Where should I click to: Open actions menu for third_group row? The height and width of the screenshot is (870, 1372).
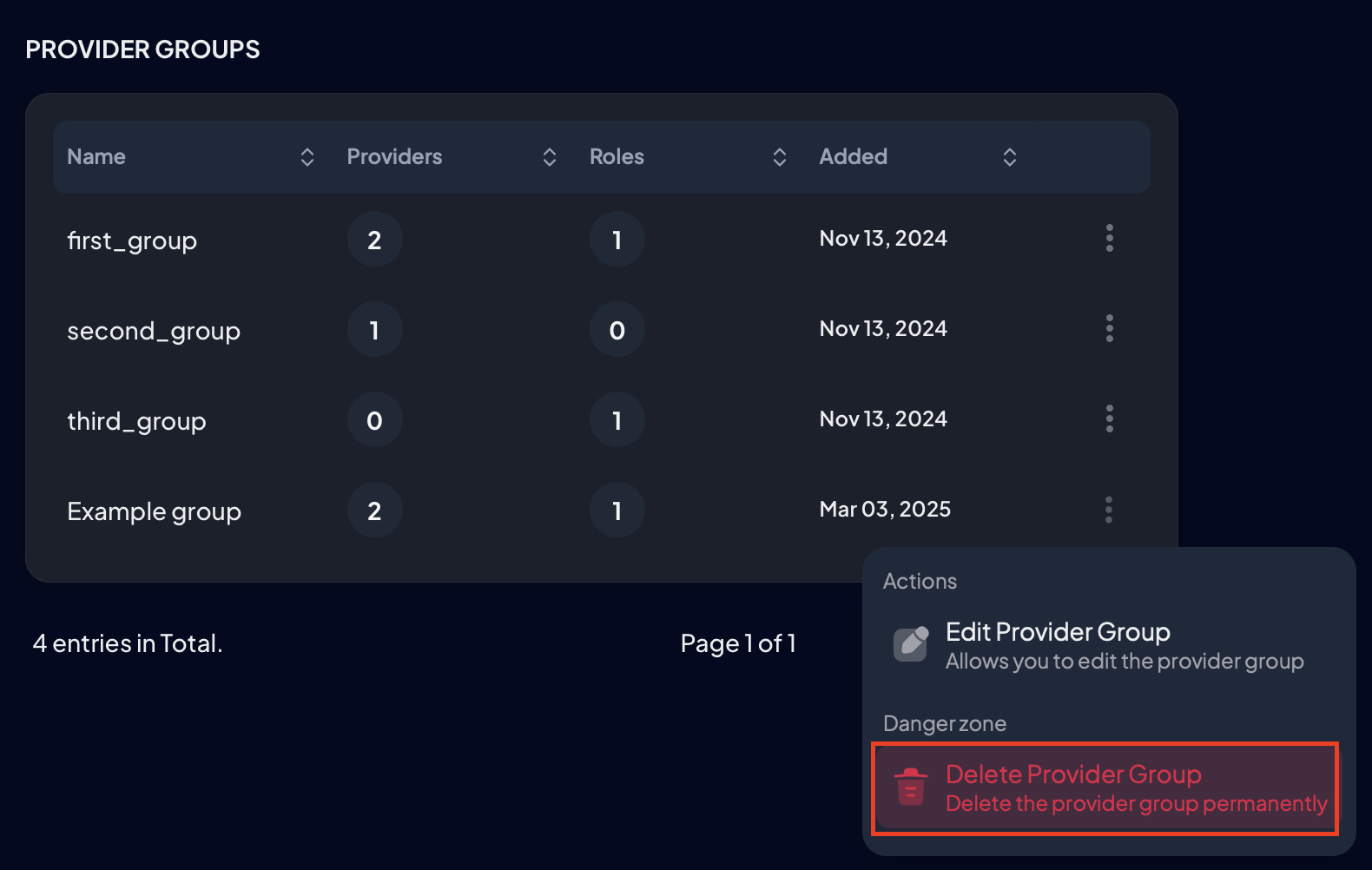1109,419
